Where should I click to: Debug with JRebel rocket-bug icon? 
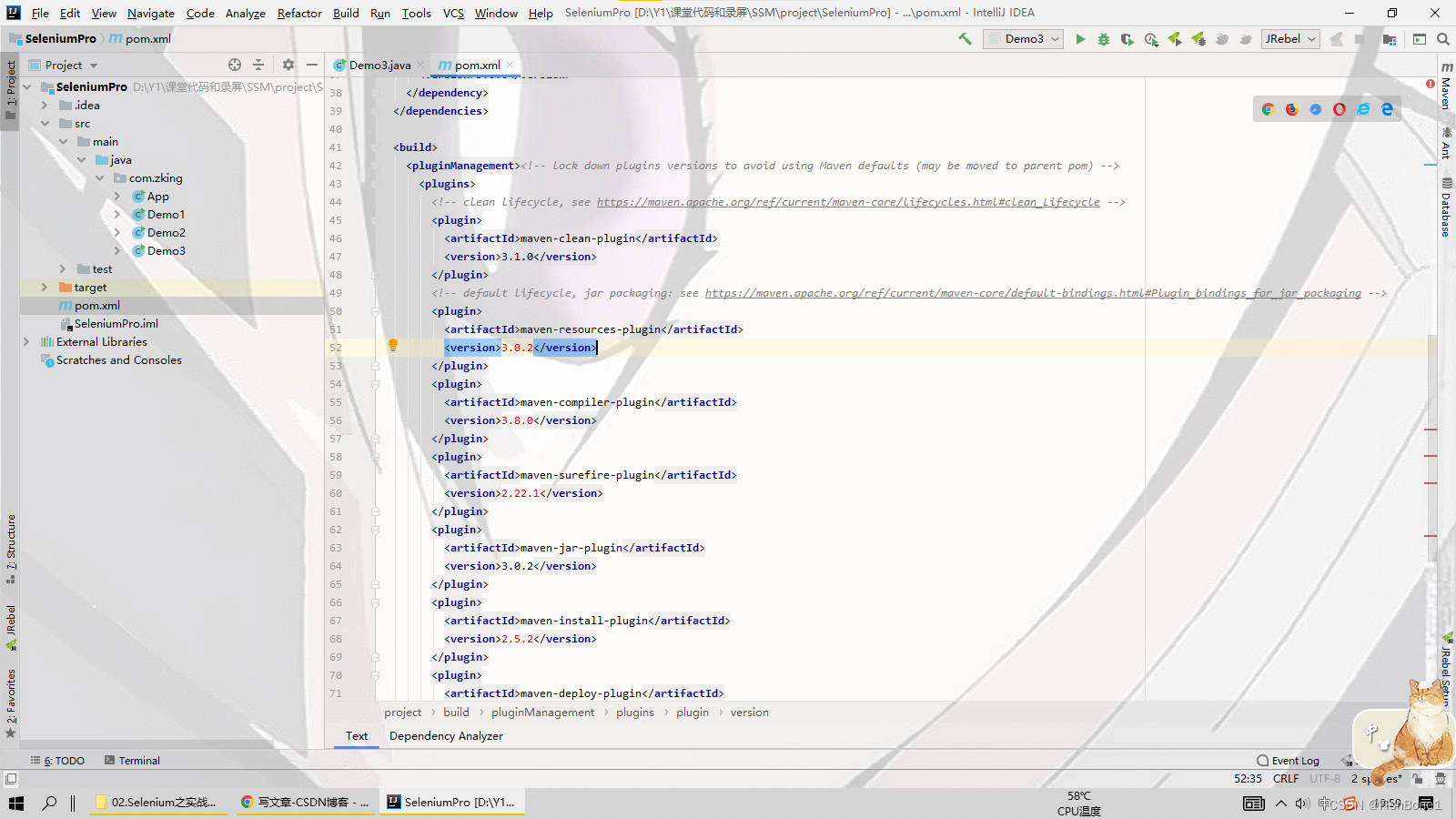[1198, 39]
